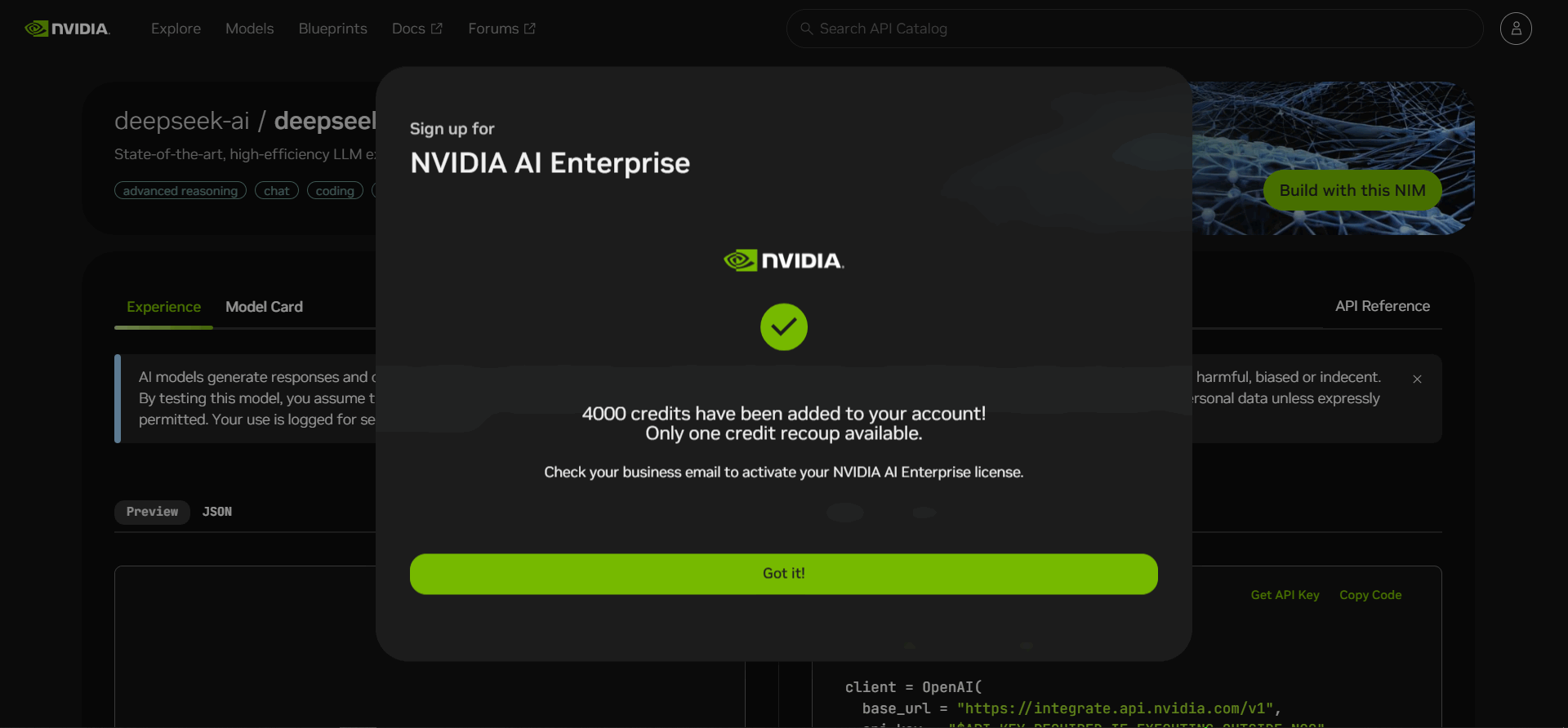Focus the Search API Catalog field
The height and width of the screenshot is (728, 1568).
1135,29
